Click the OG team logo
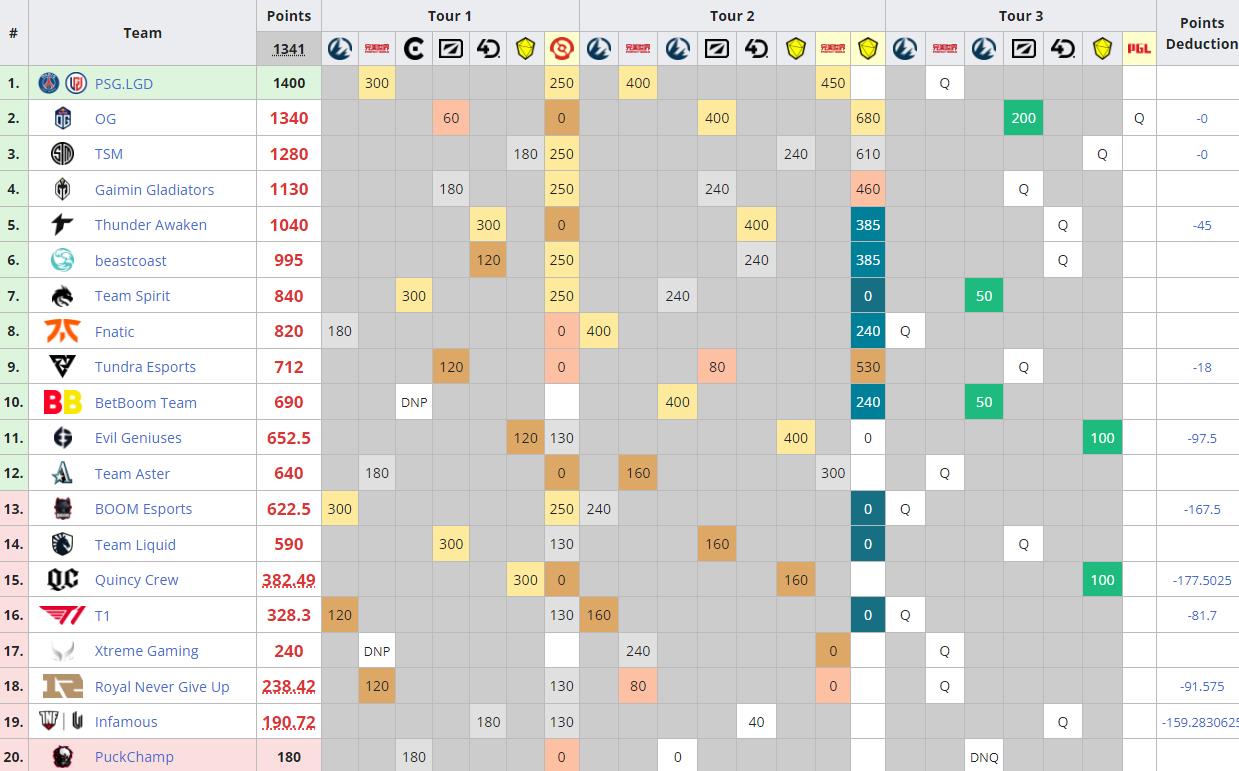Viewport: 1239px width, 771px height. (62, 119)
